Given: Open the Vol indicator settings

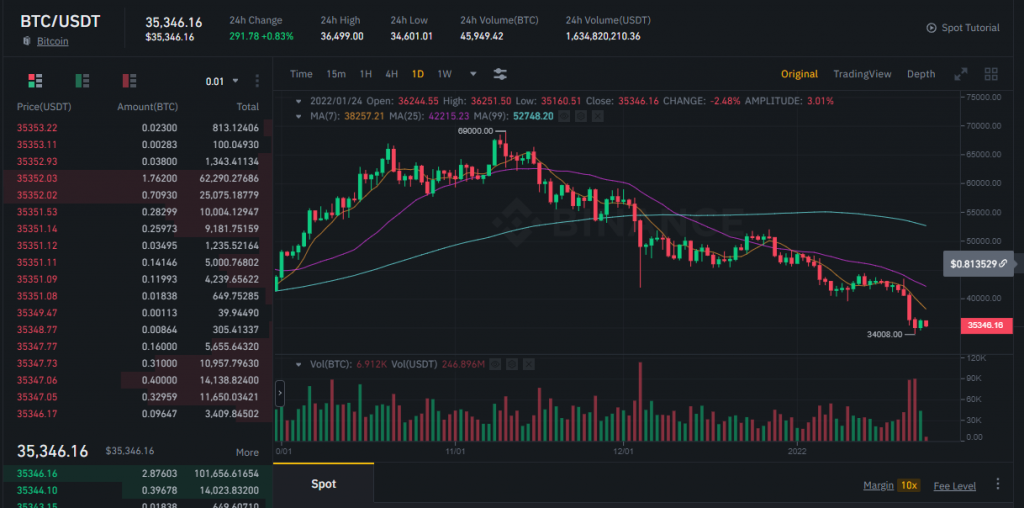Looking at the screenshot, I should tap(513, 364).
